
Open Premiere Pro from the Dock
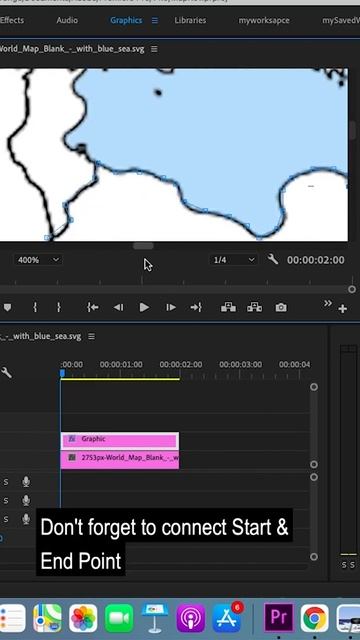click(x=279, y=618)
